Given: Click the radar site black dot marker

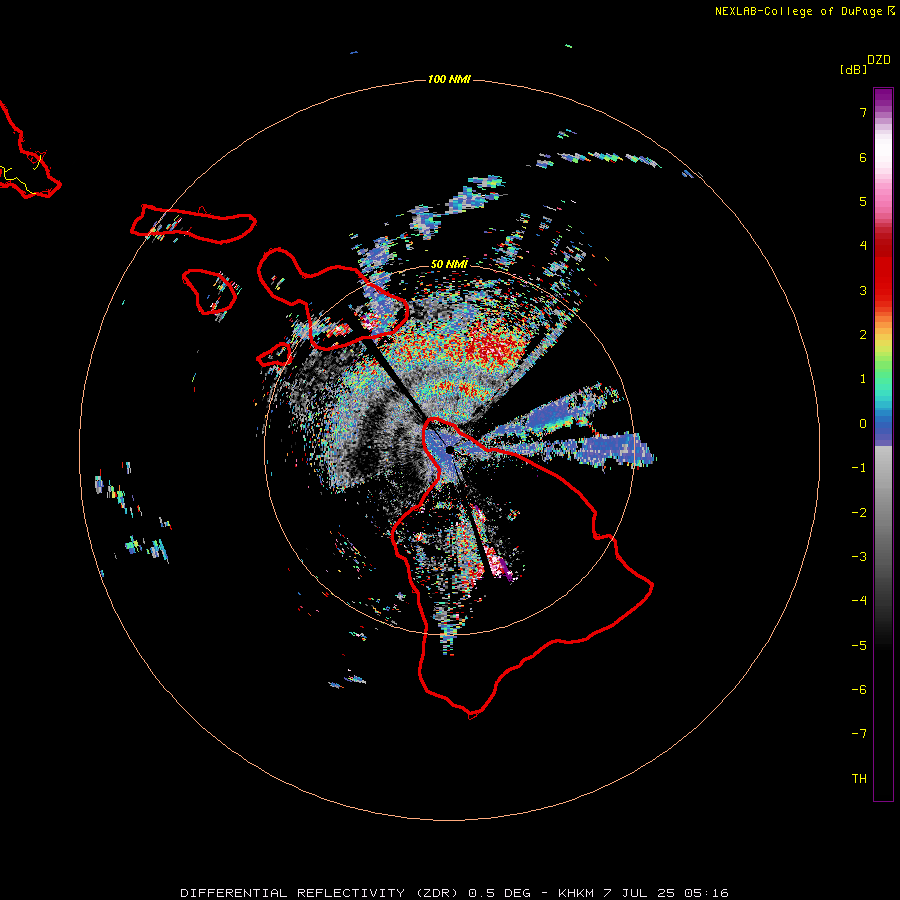Looking at the screenshot, I should point(449,450).
